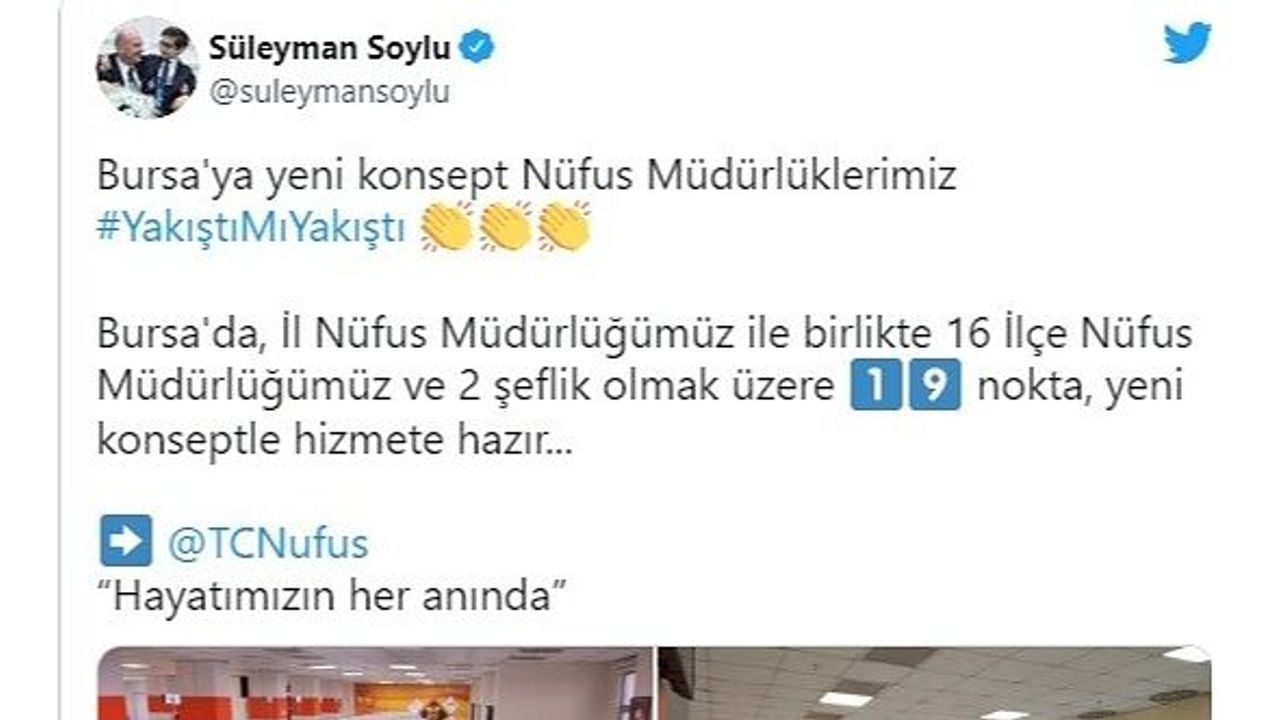
Task: Click the blue right arrow emoji
Action: [126, 541]
